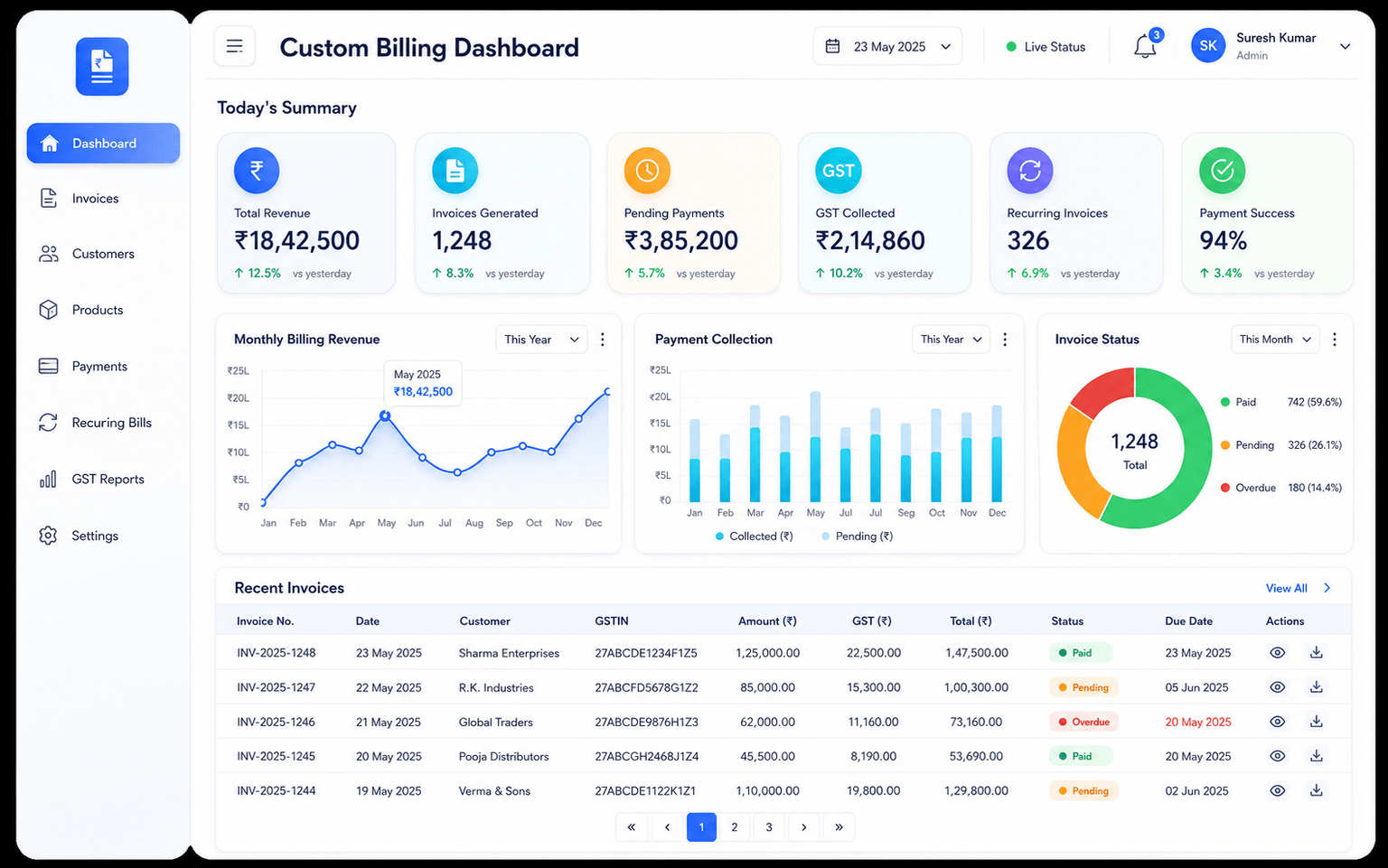
Task: Click the Overdue status badge for INV-2025-1246
Action: pos(1083,722)
